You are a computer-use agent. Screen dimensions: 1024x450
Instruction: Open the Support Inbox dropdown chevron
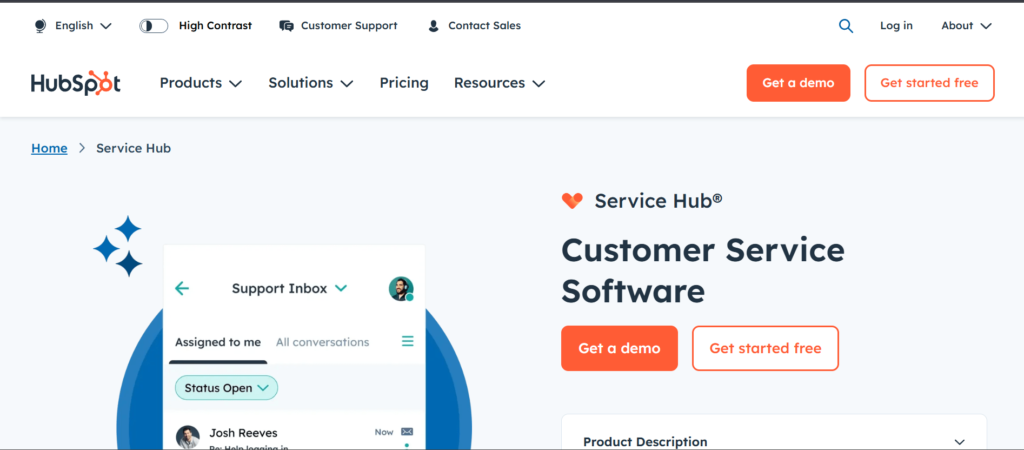pyautogui.click(x=341, y=289)
